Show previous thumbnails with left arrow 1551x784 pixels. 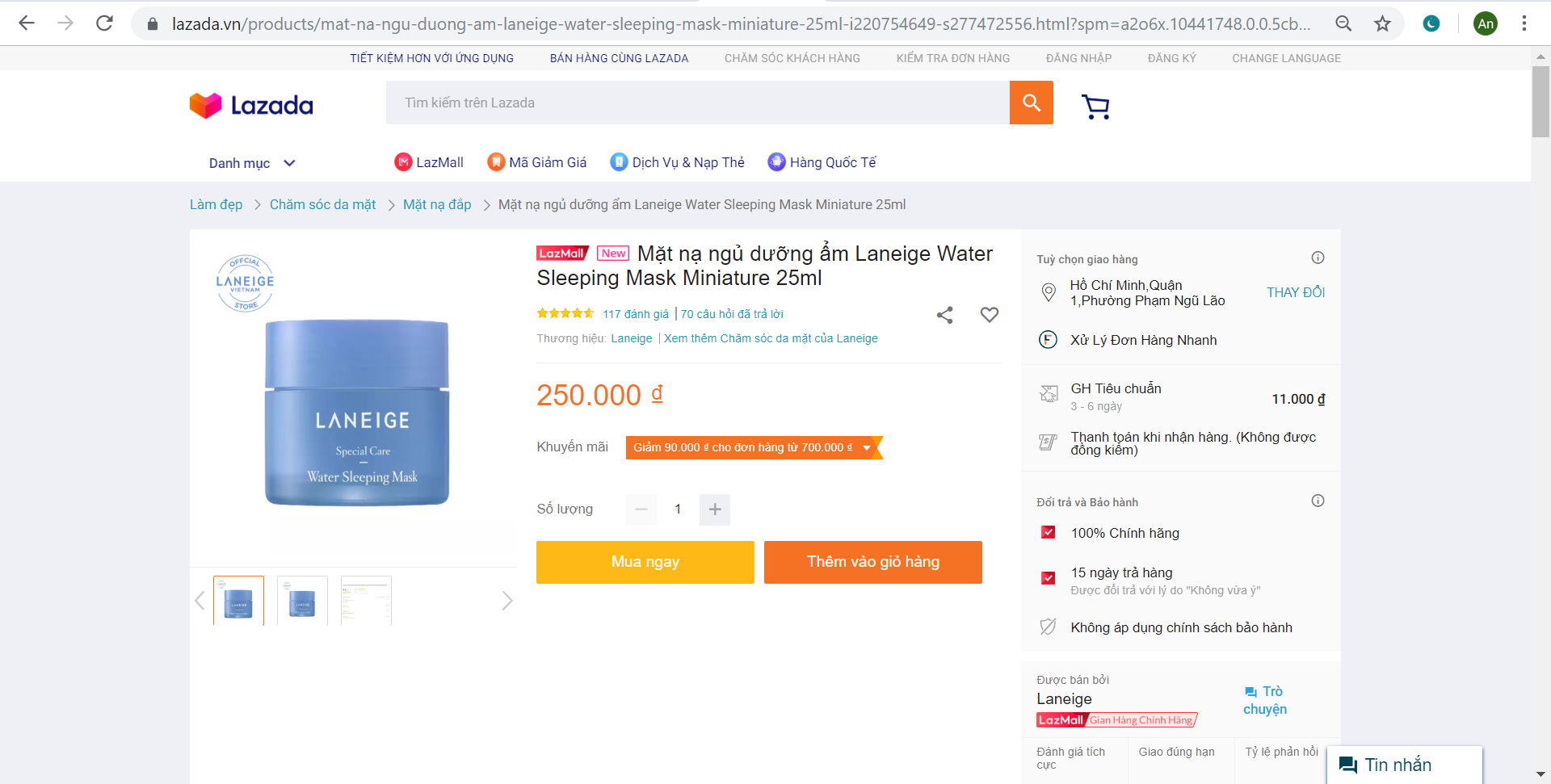200,601
